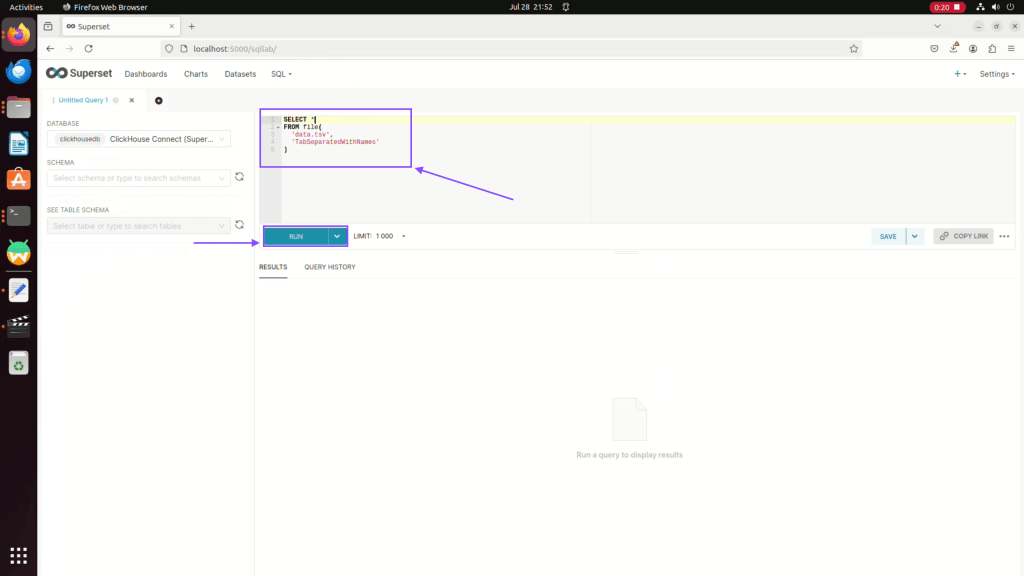
Task: Run the SQL query
Action: tap(296, 236)
